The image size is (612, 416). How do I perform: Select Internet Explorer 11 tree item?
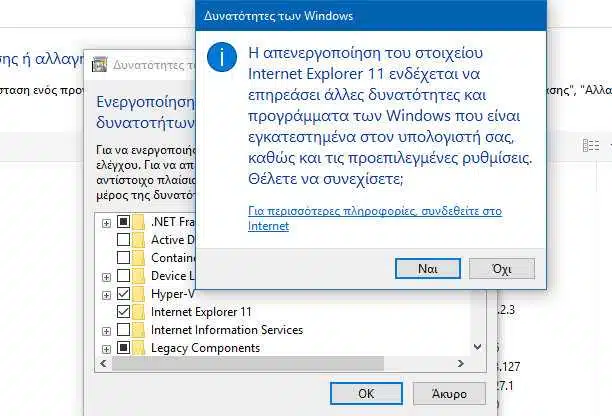click(x=201, y=312)
